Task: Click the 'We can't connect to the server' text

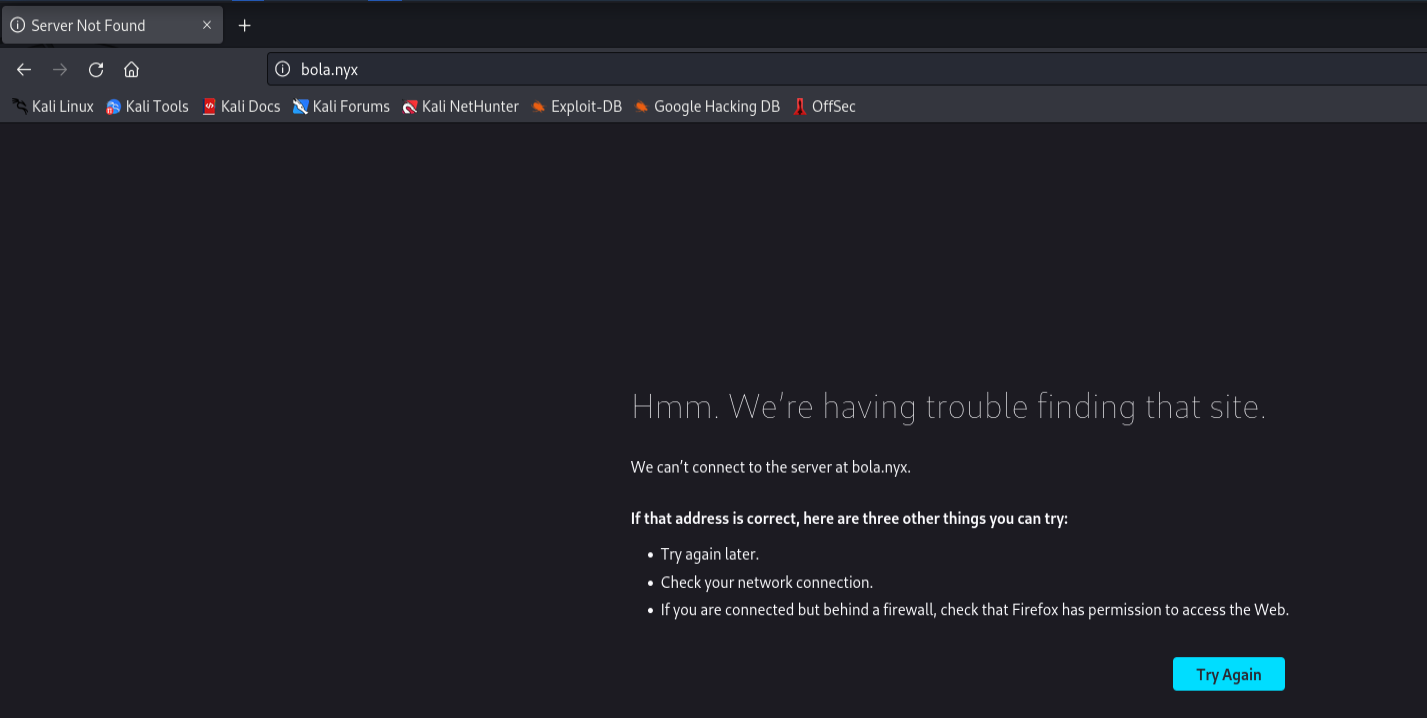Action: point(770,467)
